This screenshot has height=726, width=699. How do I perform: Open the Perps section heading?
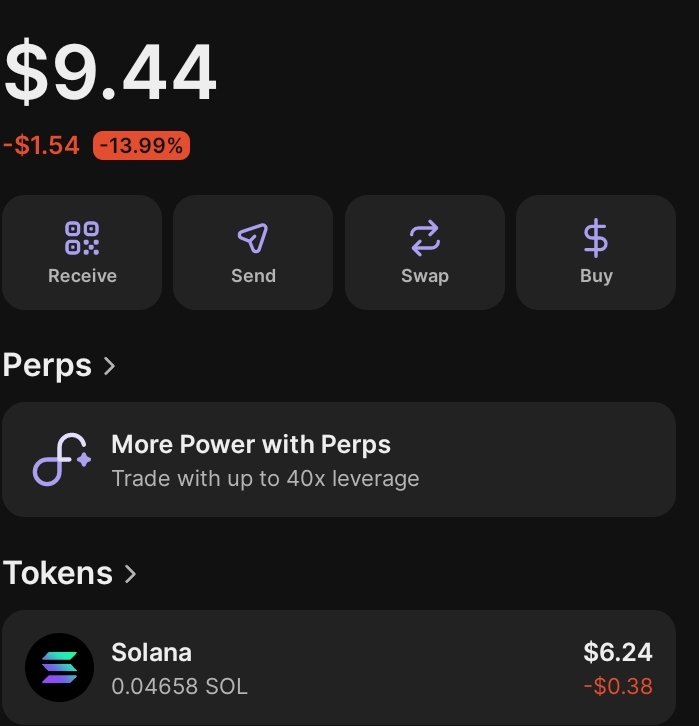pos(47,366)
